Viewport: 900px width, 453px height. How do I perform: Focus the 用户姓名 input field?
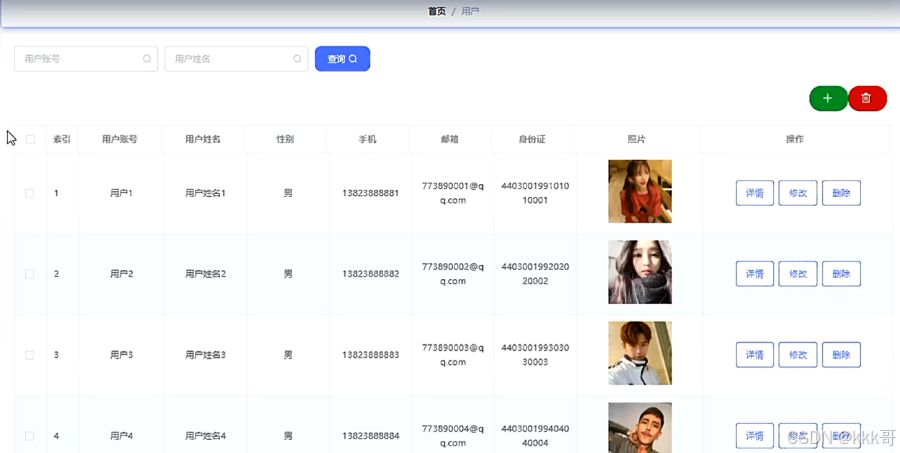coord(236,59)
